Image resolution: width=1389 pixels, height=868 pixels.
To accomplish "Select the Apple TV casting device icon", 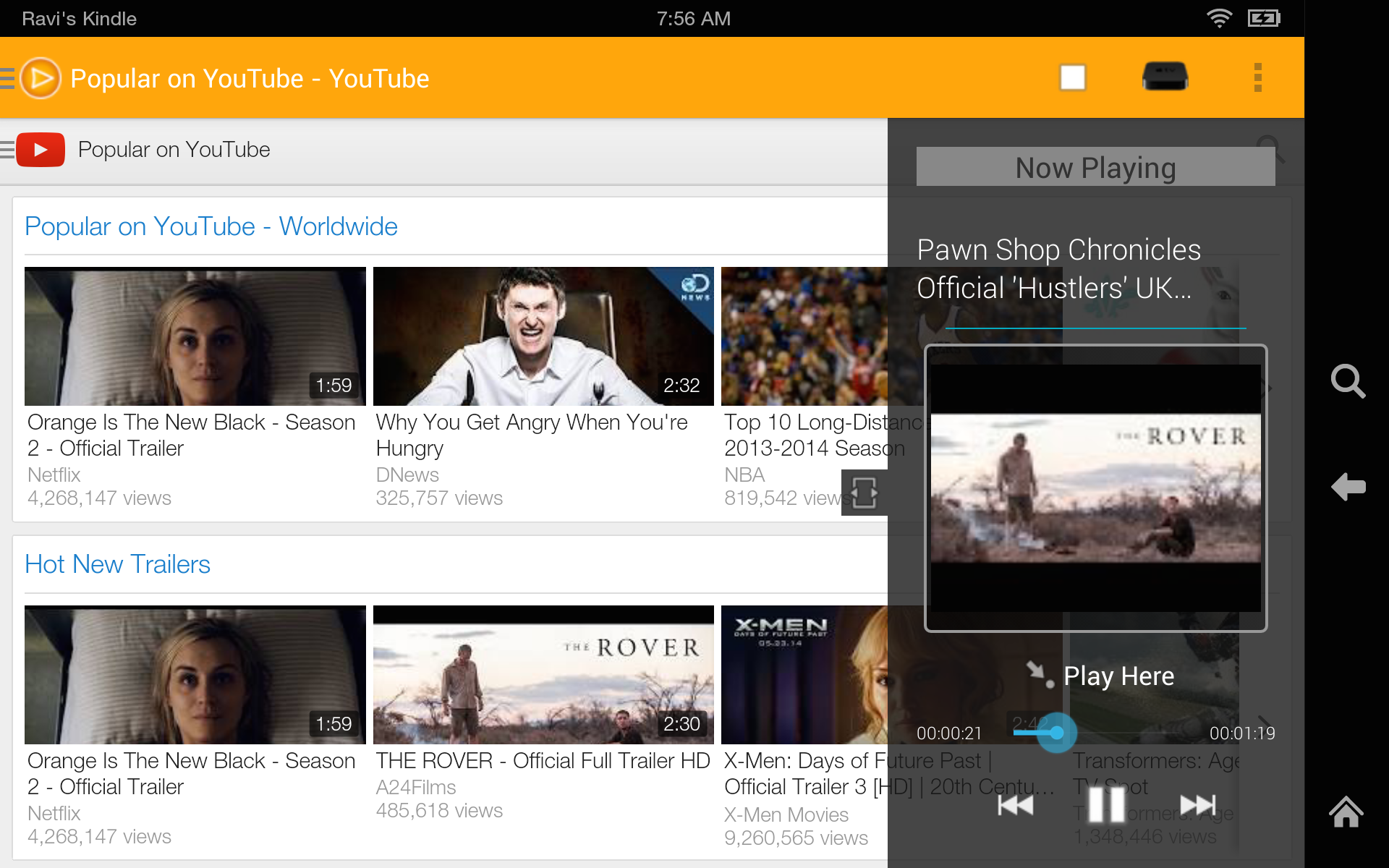I will 1165,77.
